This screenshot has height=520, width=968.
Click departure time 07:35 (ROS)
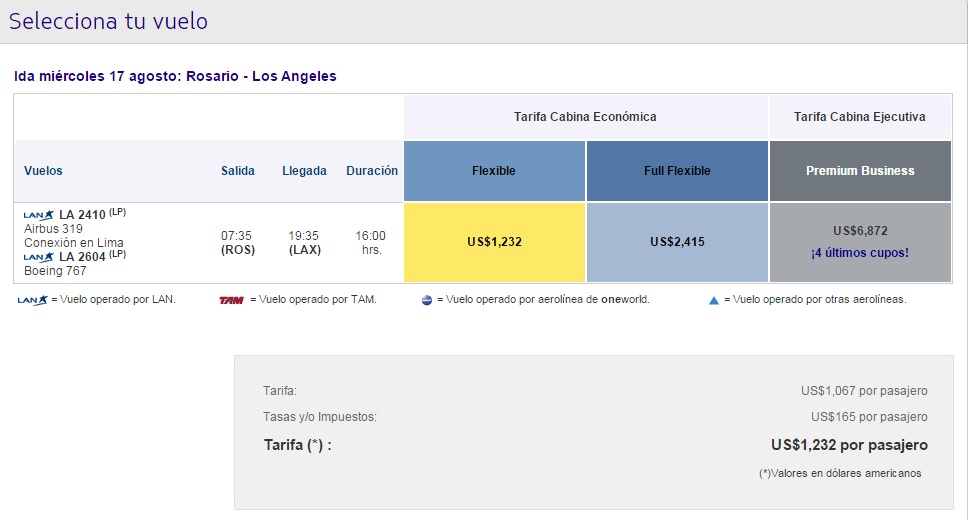pyautogui.click(x=238, y=243)
